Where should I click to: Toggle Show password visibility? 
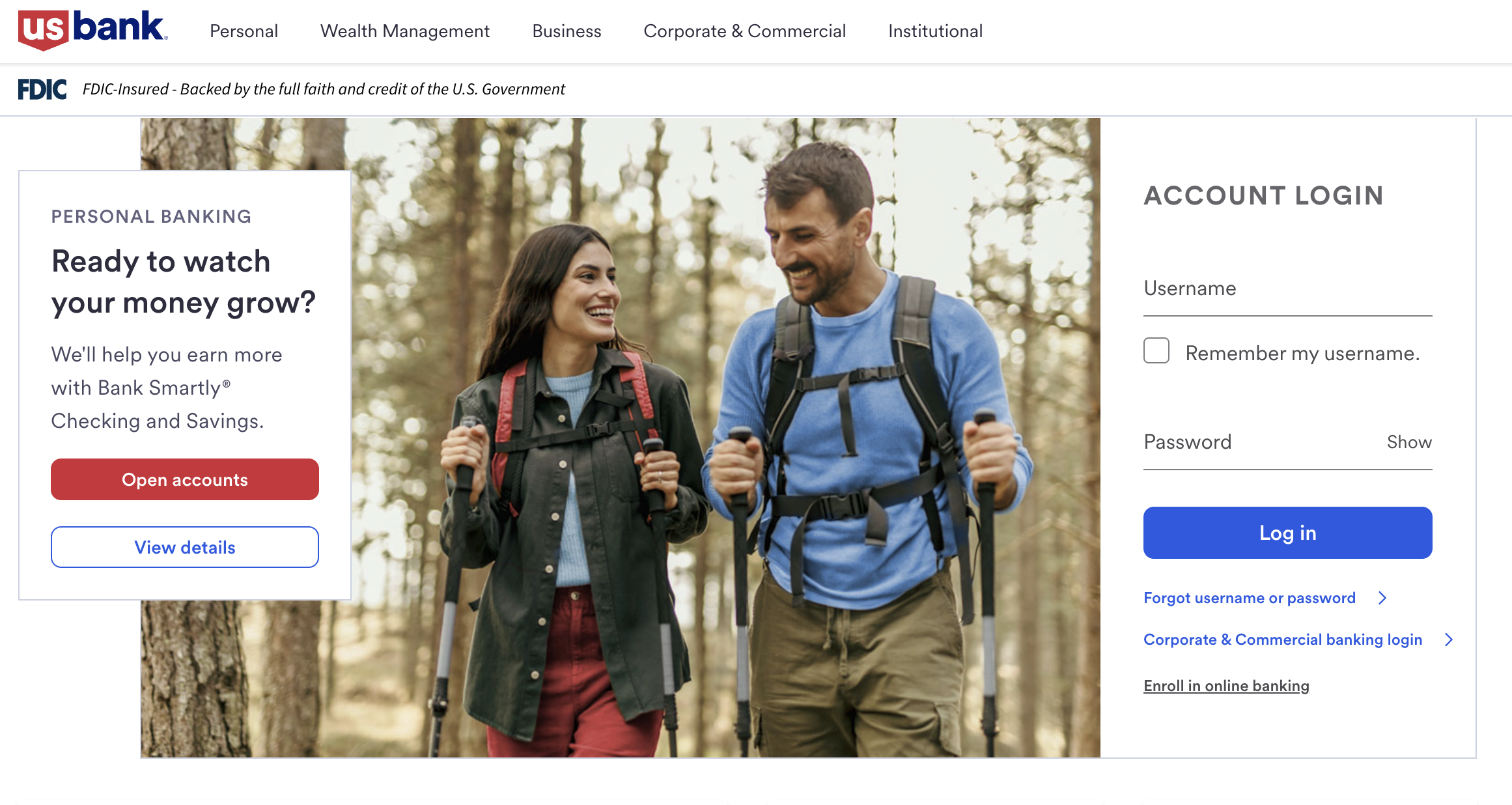pyautogui.click(x=1409, y=442)
